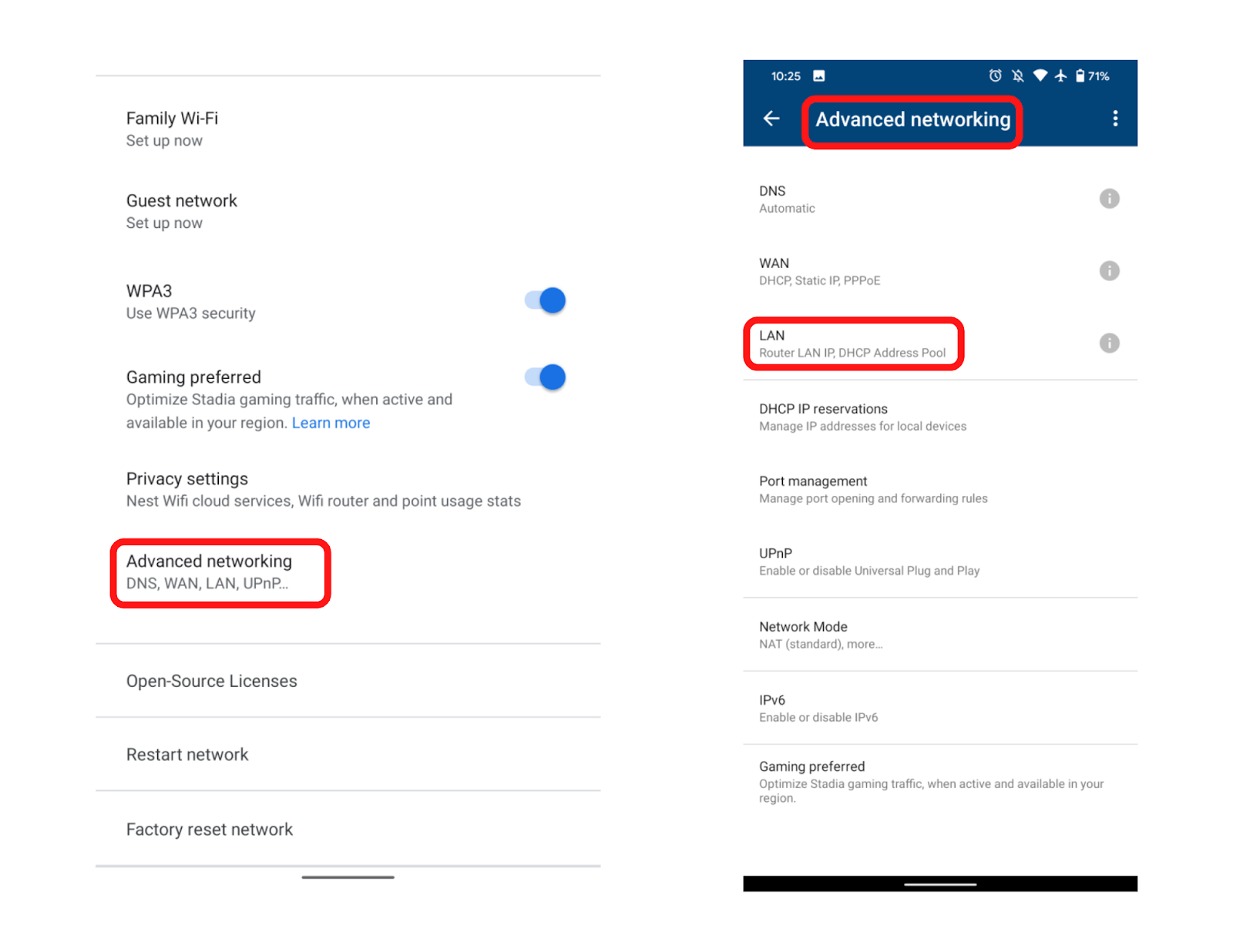The height and width of the screenshot is (952, 1233).
Task: Tap the image notification icon in status bar
Action: pos(818,75)
